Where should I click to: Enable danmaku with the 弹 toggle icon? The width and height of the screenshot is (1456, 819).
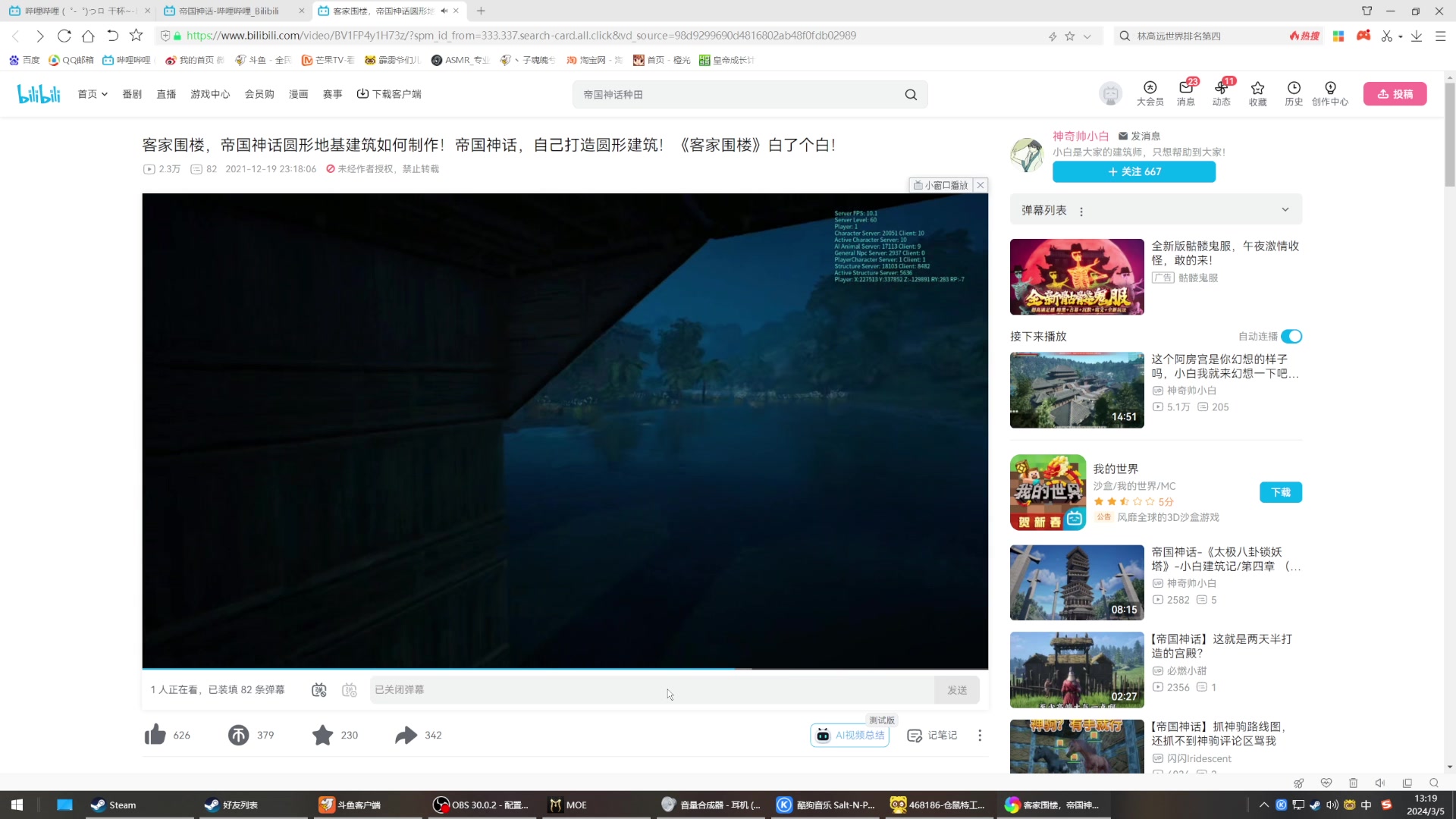(318, 690)
